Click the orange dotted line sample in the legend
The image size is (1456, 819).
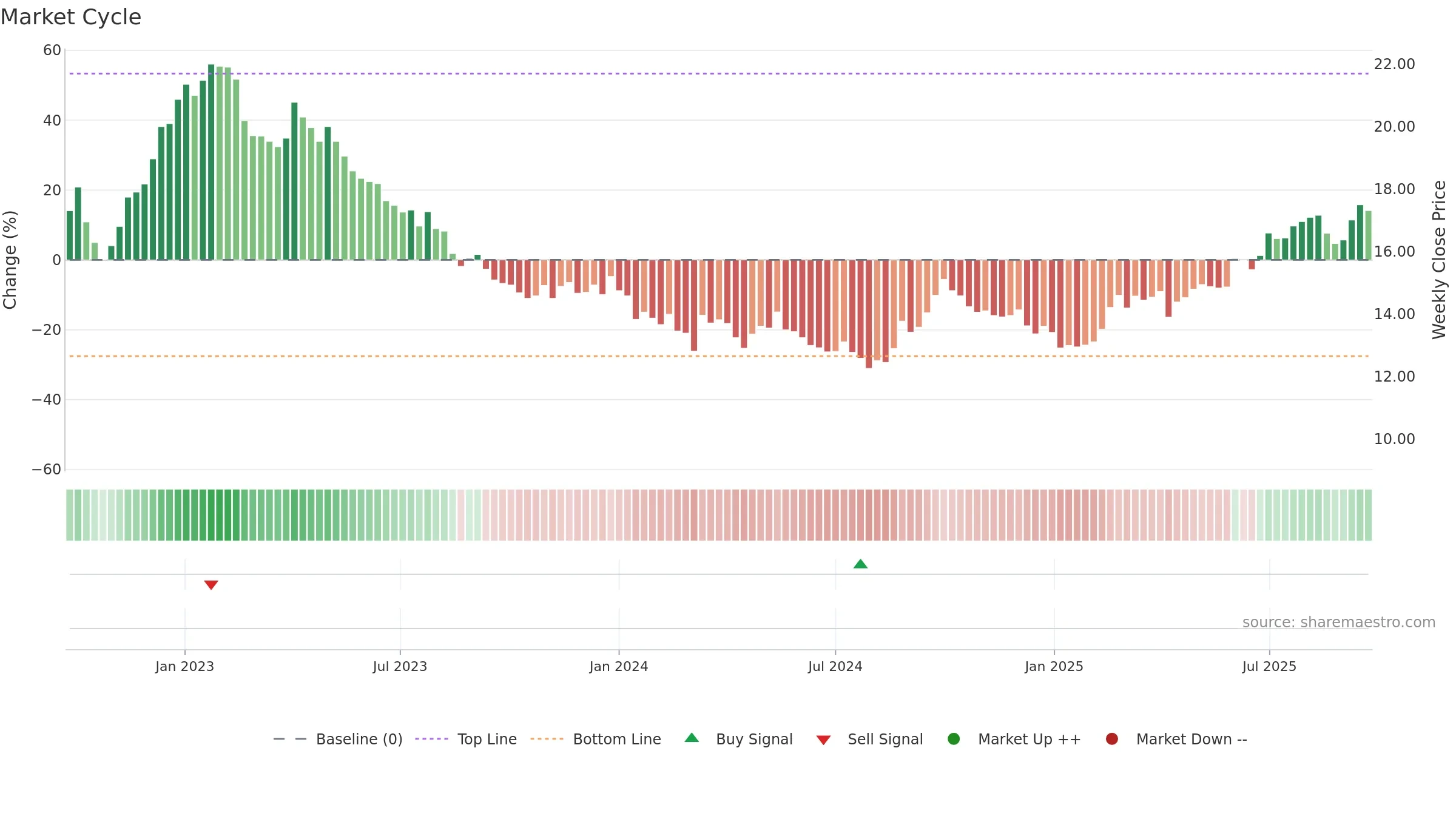click(547, 739)
